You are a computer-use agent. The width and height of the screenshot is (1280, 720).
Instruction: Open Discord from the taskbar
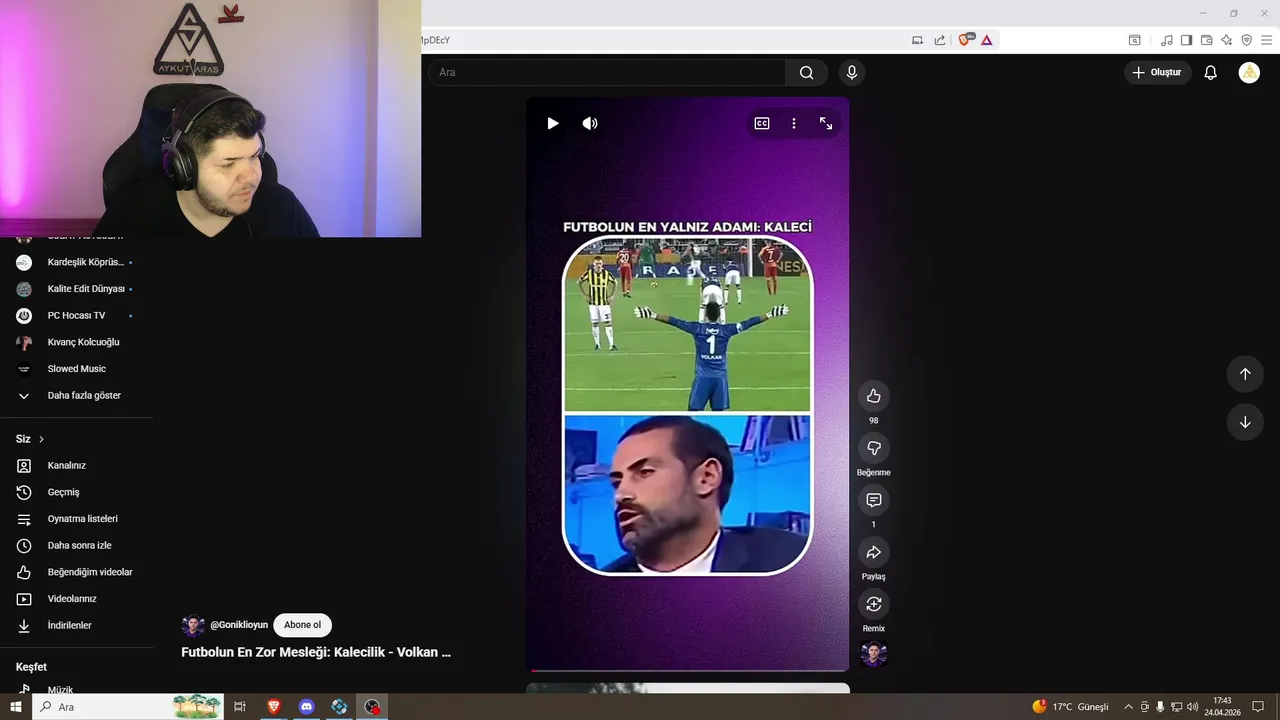pyautogui.click(x=306, y=707)
